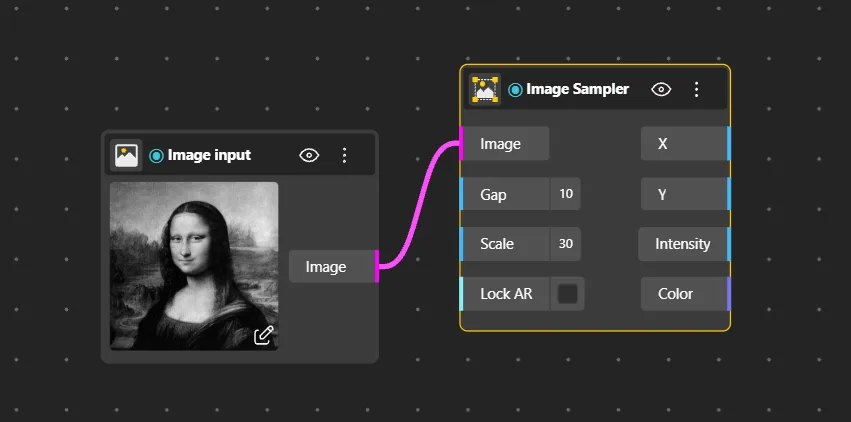Enable the Lock AR checkbox

click(568, 294)
